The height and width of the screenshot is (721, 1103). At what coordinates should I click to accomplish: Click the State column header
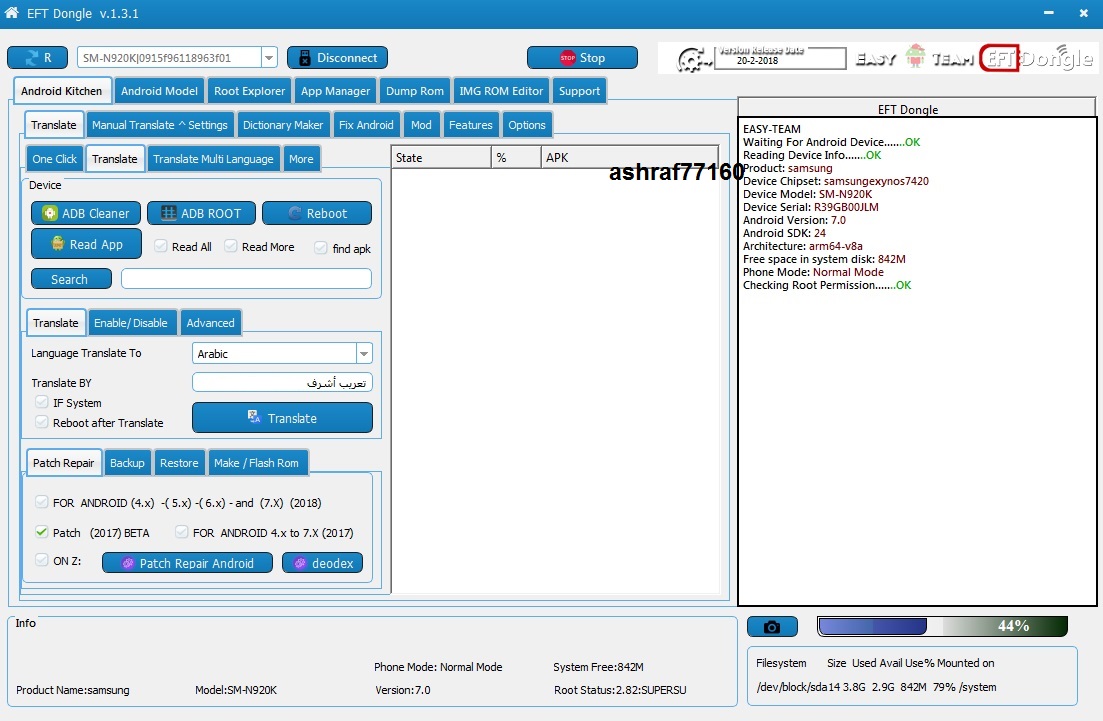click(441, 158)
